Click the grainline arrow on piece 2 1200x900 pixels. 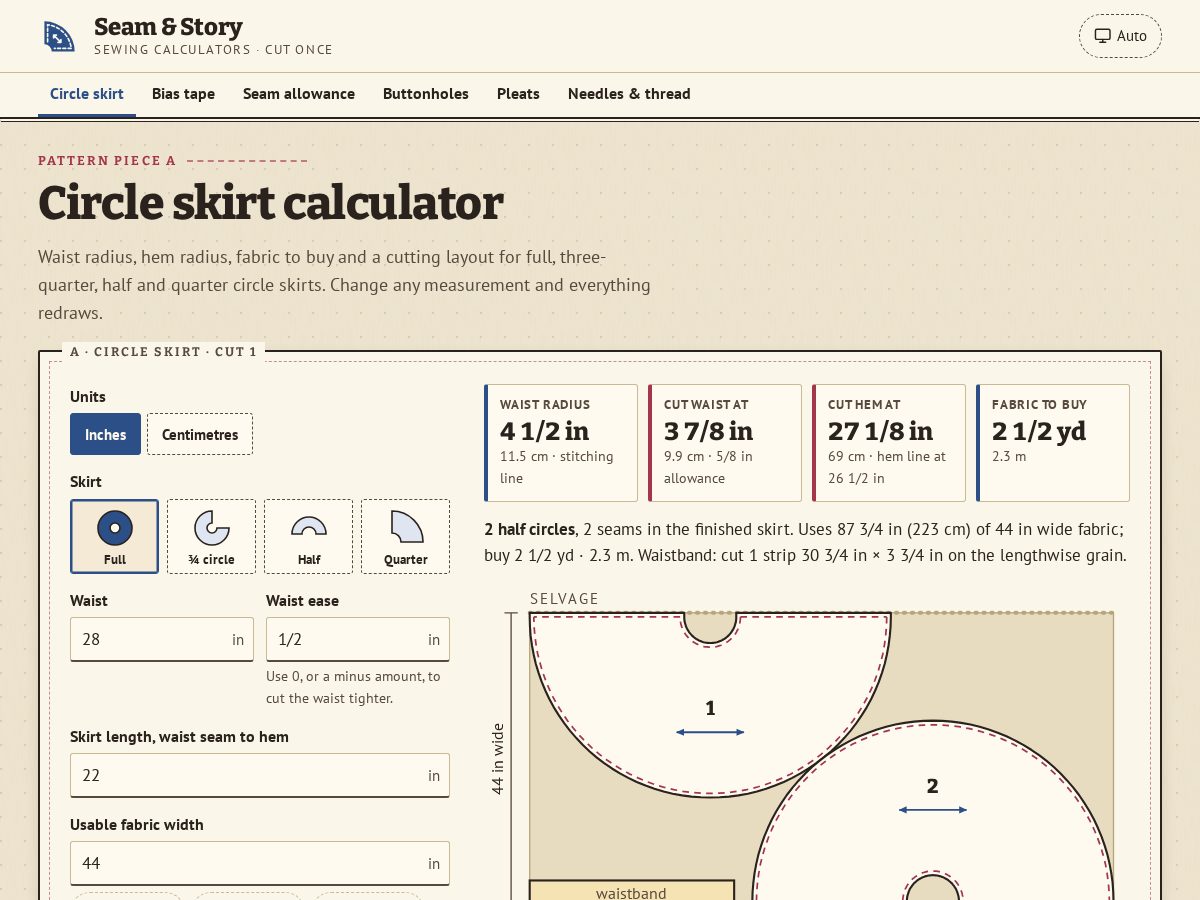coord(932,810)
